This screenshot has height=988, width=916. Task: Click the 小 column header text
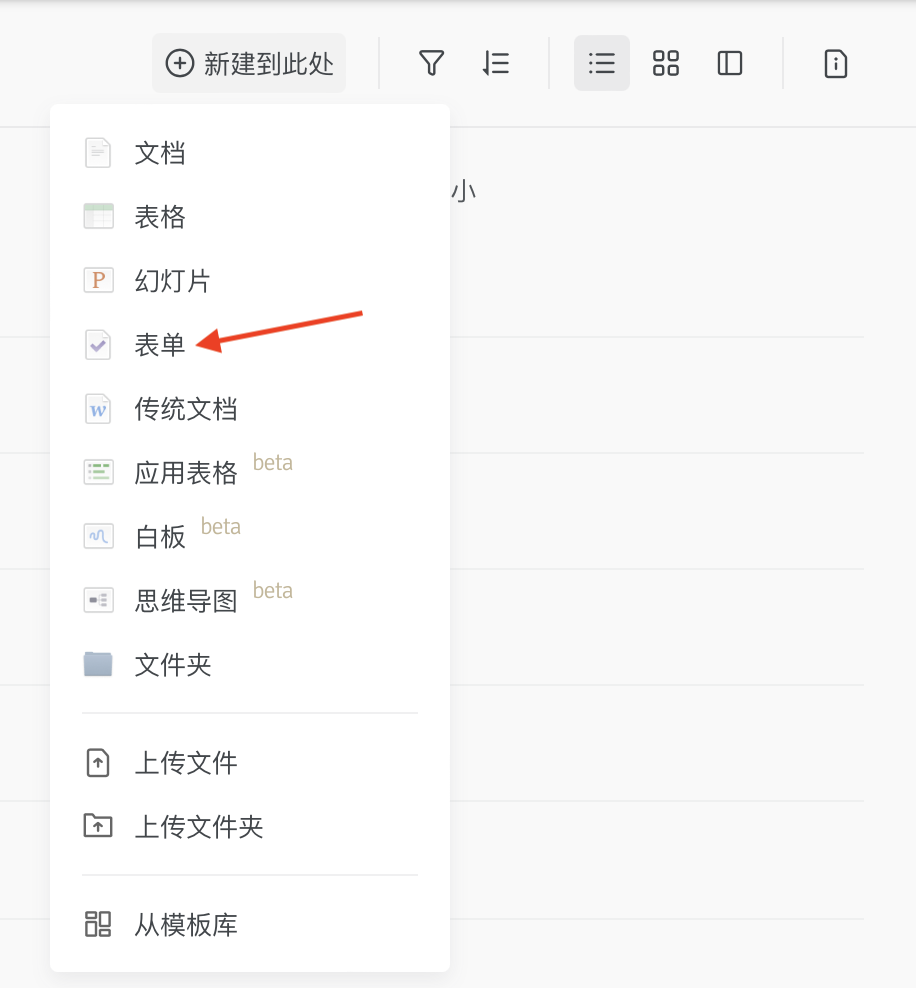click(x=464, y=191)
